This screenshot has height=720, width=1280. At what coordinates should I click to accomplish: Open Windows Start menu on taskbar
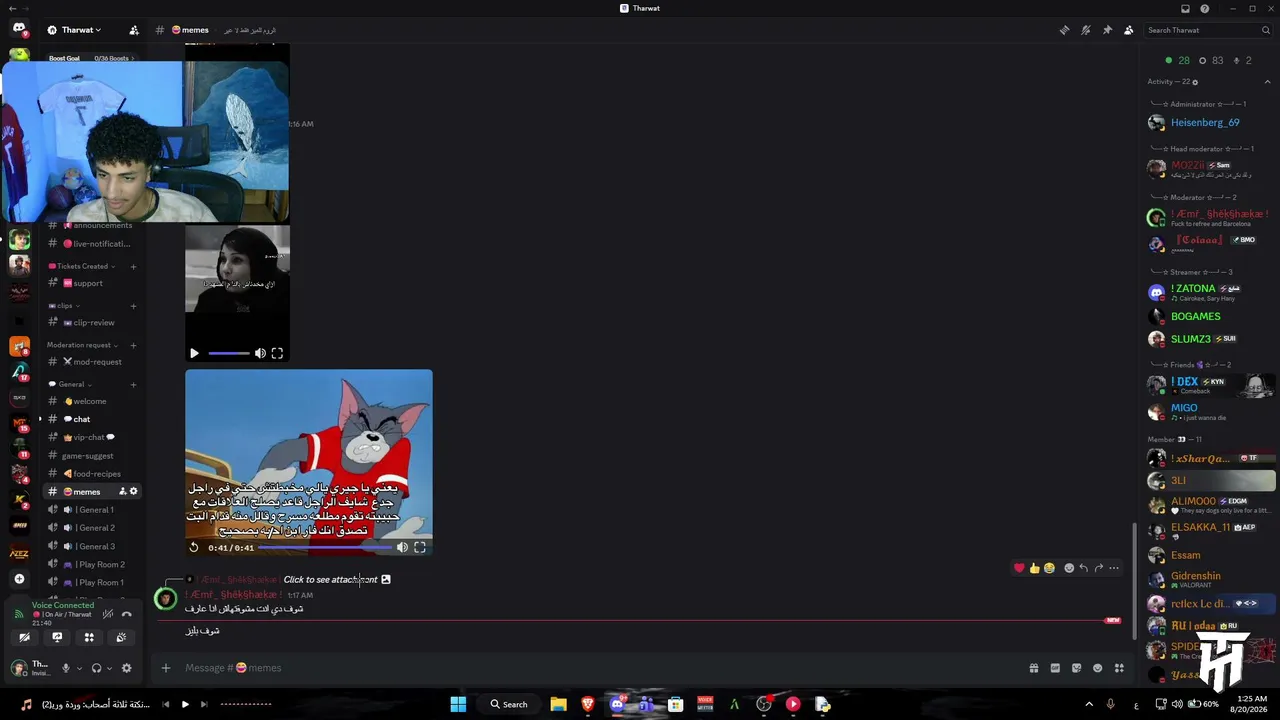(458, 704)
